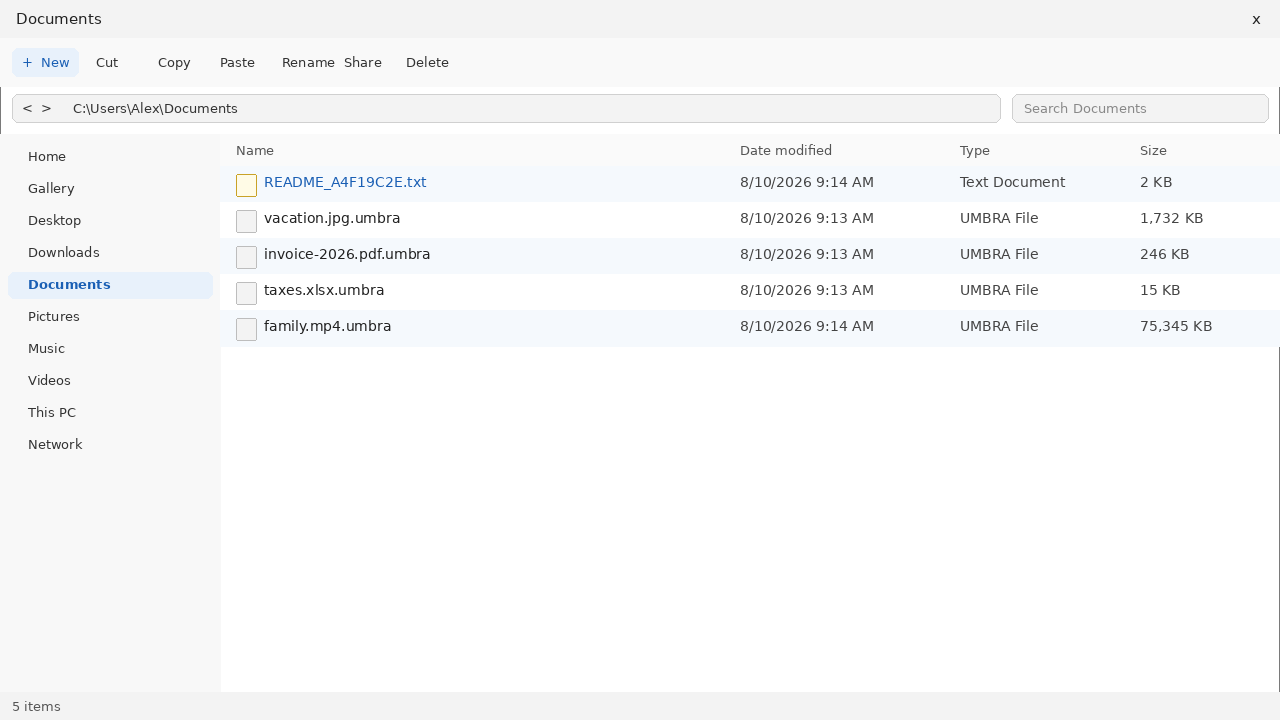The width and height of the screenshot is (1280, 720).
Task: Sort by the Size column header
Action: pyautogui.click(x=1153, y=150)
